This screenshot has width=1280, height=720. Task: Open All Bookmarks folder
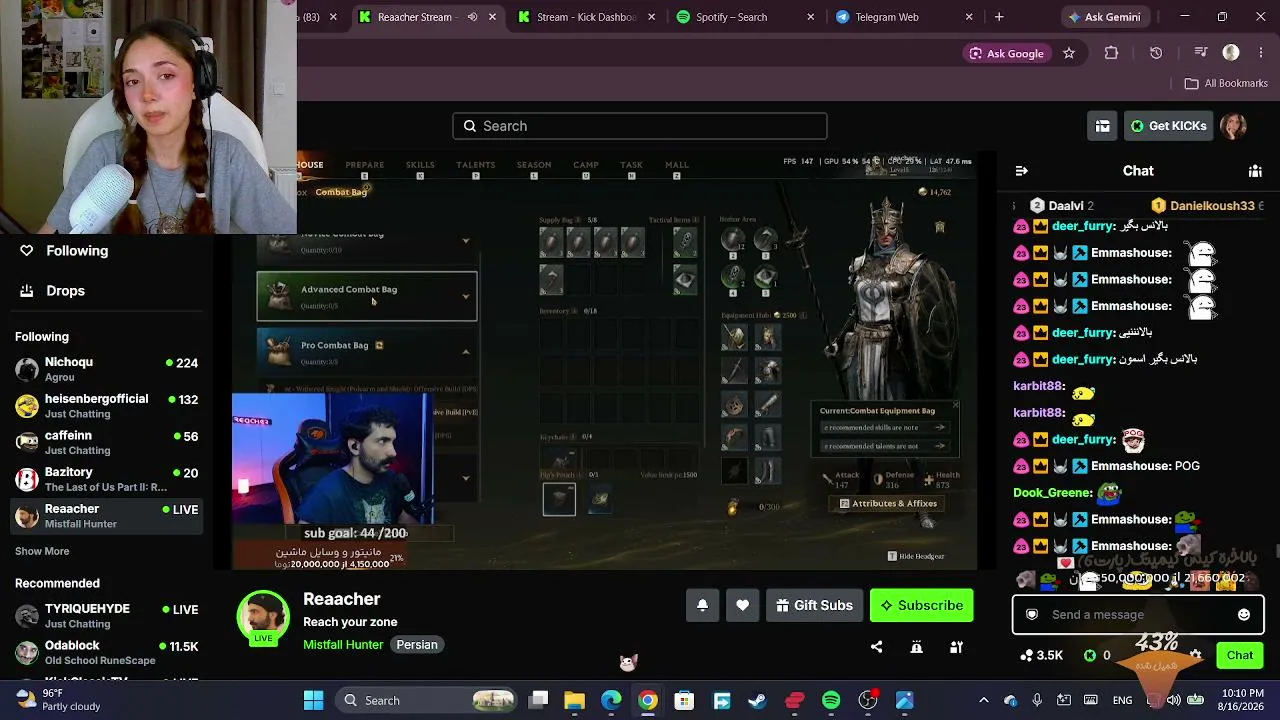1226,83
